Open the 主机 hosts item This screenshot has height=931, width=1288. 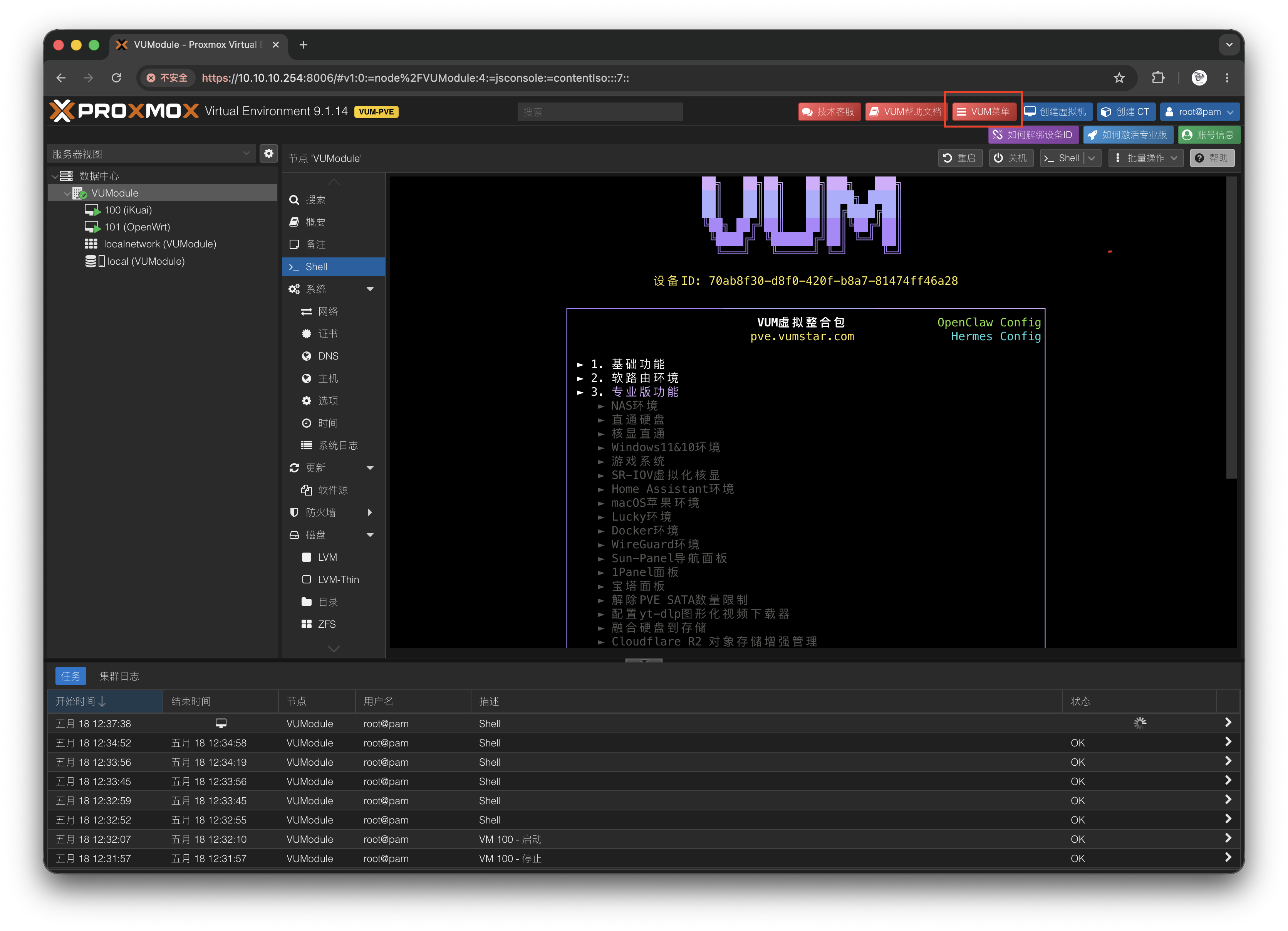pos(333,378)
